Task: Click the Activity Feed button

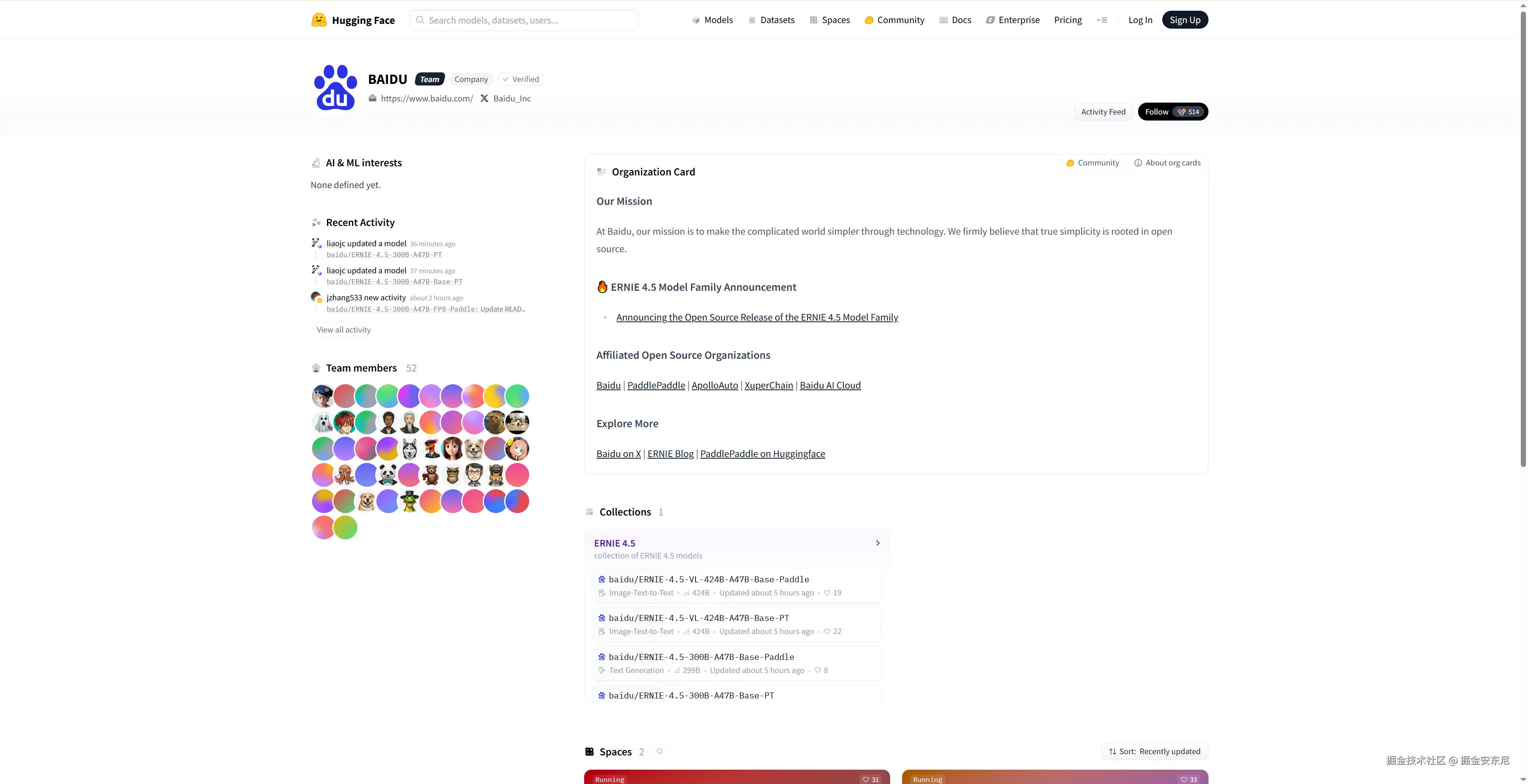Action: click(1103, 111)
